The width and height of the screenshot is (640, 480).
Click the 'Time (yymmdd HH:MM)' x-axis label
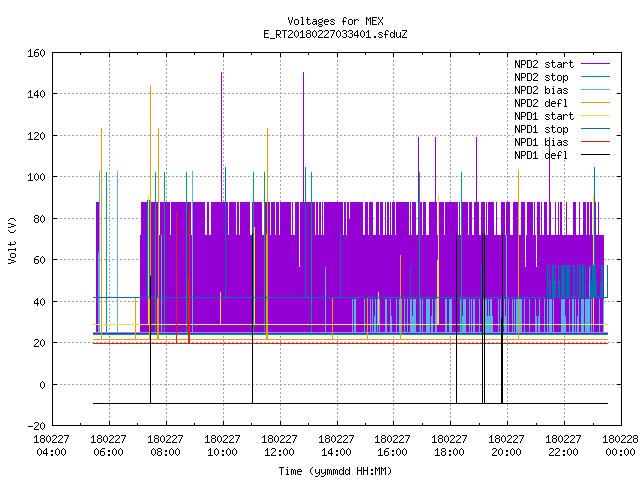335,471
